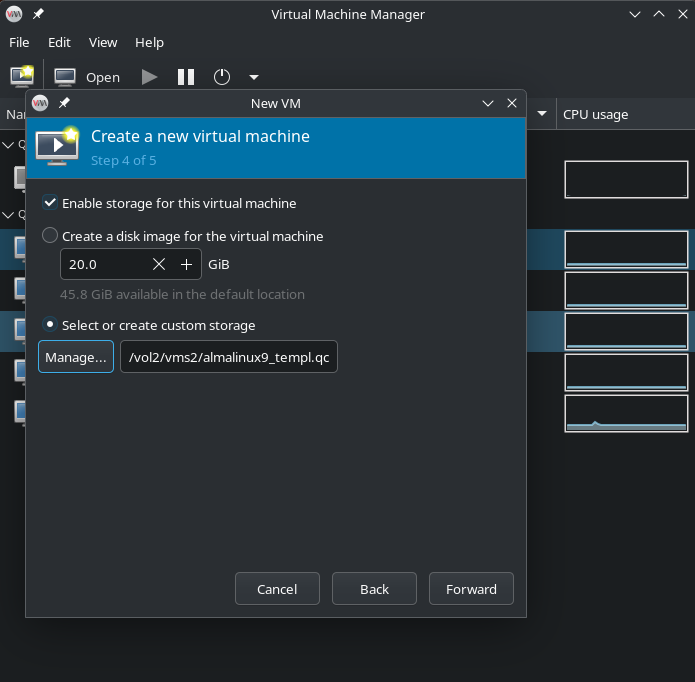Screen dimensions: 695x682
Task: Select Create a disk image radio button
Action: point(50,235)
